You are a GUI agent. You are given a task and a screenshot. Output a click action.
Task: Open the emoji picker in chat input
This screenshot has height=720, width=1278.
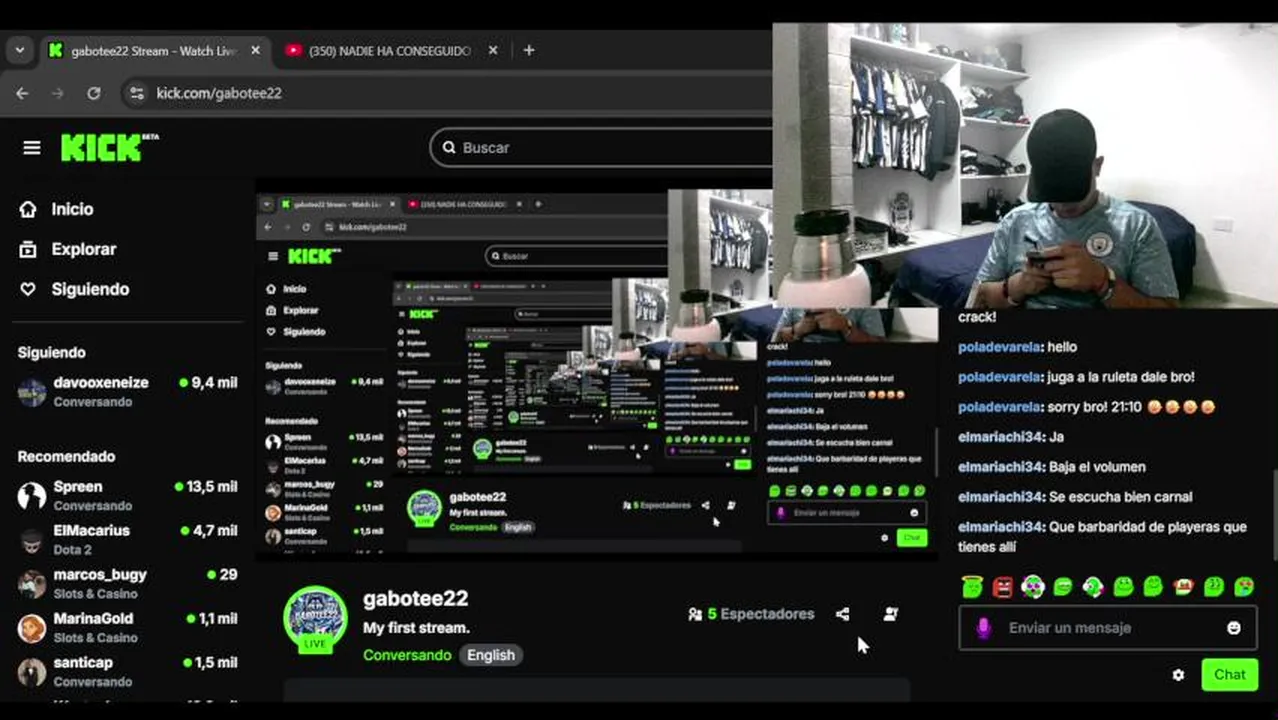(x=1234, y=628)
